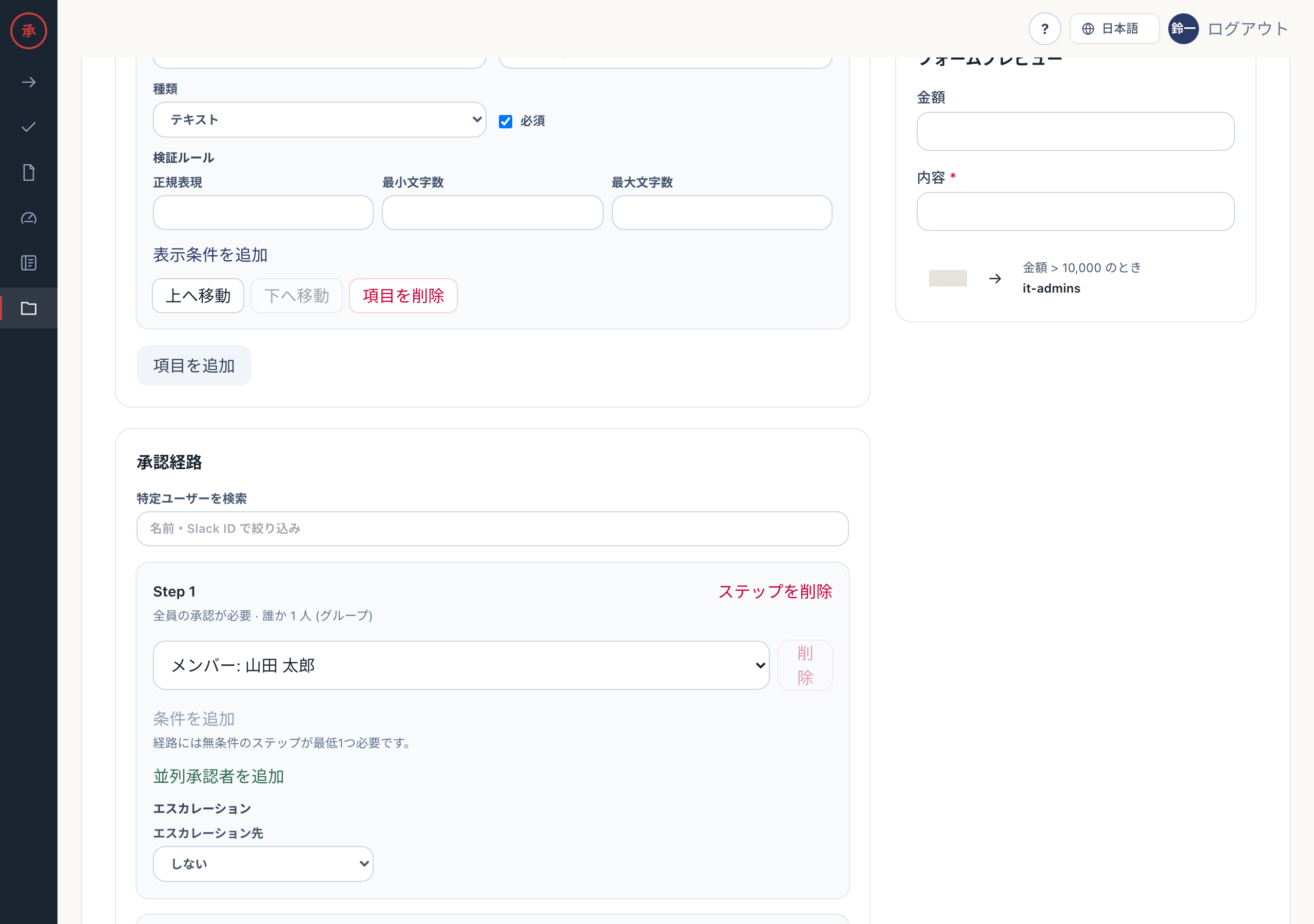
Task: Click the 下へ移動 button
Action: coord(297,295)
